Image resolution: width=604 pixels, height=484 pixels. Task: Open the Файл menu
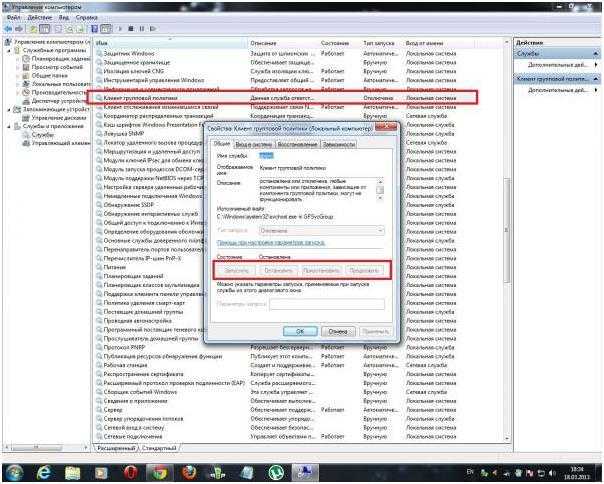tap(13, 17)
